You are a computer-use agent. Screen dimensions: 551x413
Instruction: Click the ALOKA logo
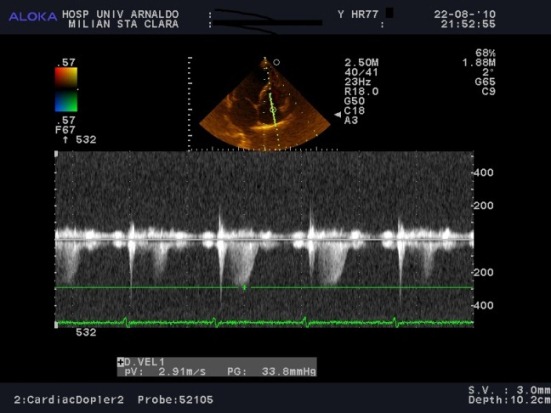pos(33,17)
